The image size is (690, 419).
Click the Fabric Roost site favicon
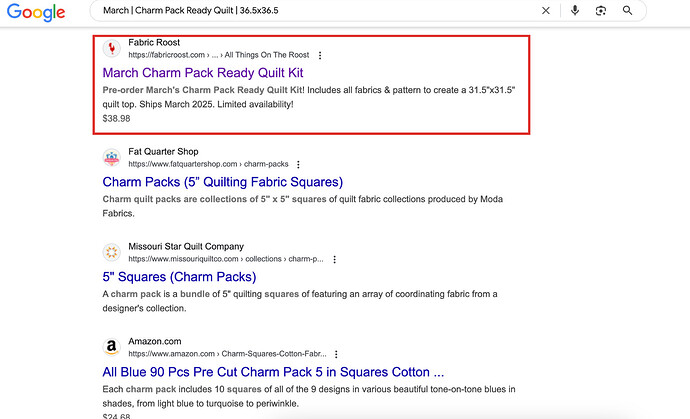click(112, 48)
